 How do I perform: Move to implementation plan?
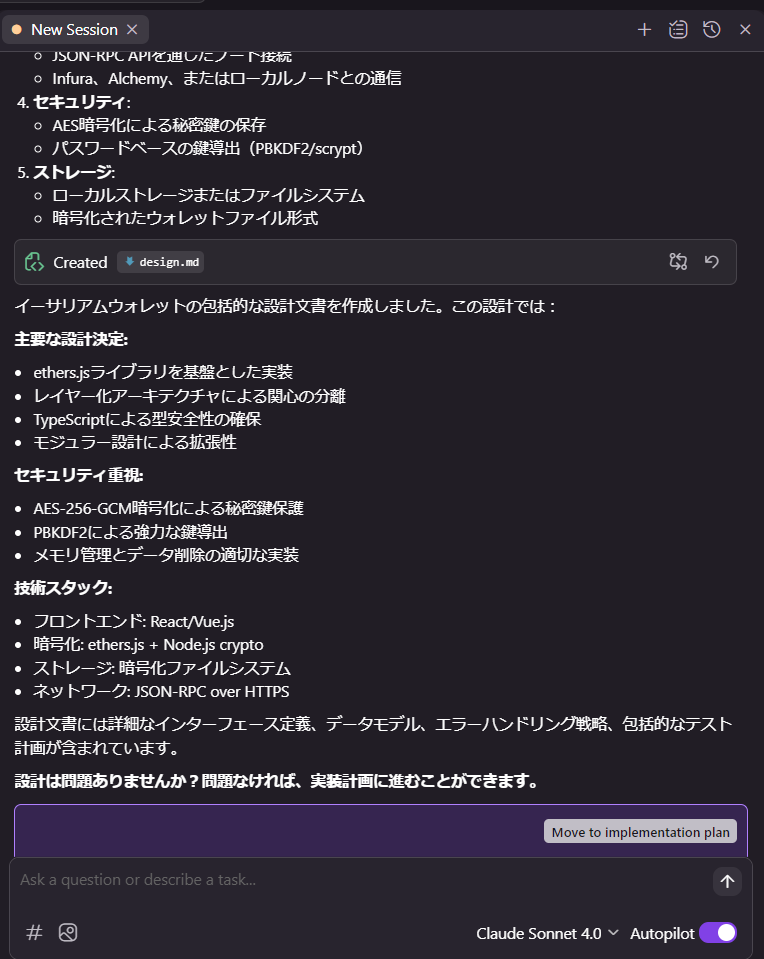pyautogui.click(x=640, y=832)
